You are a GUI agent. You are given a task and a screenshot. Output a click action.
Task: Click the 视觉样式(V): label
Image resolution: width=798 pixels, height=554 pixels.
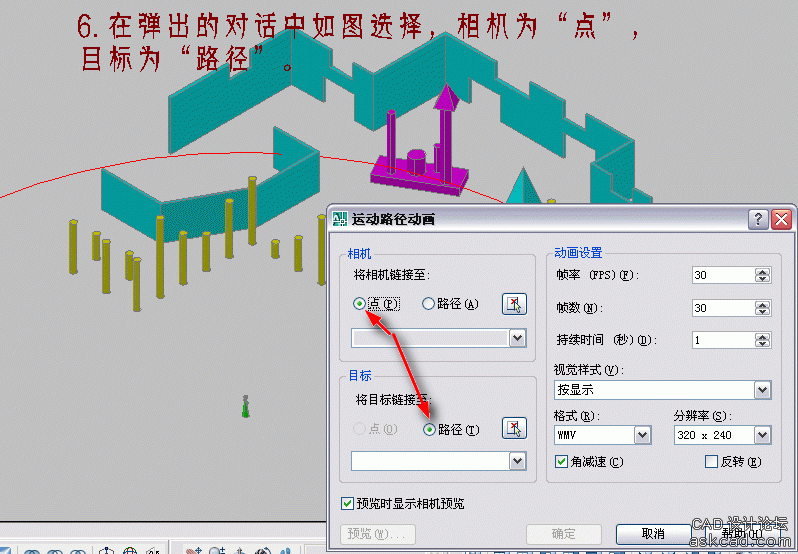pos(588,370)
